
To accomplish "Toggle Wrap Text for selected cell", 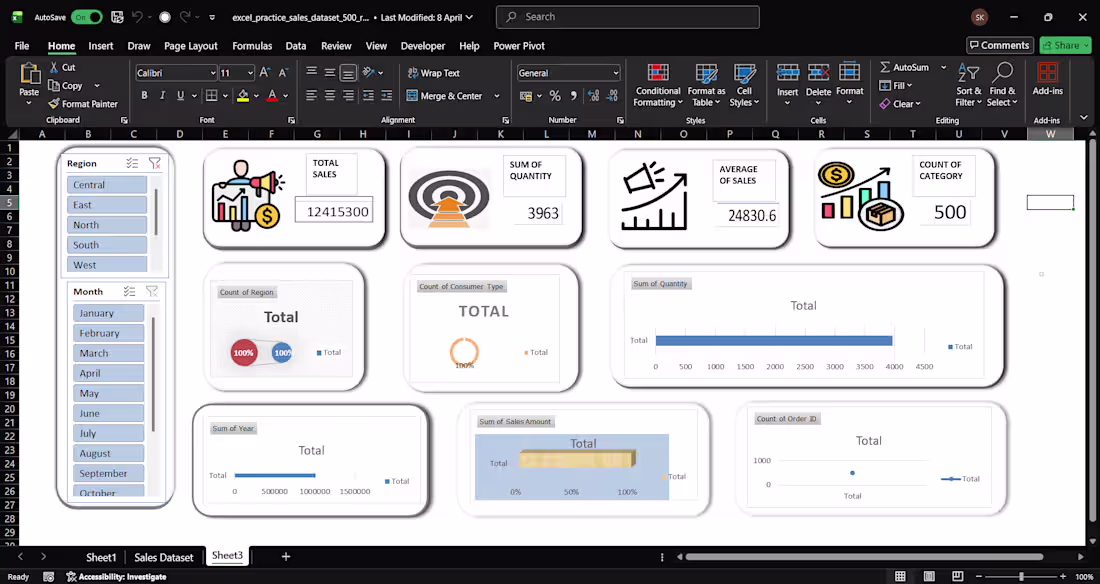I will (433, 73).
